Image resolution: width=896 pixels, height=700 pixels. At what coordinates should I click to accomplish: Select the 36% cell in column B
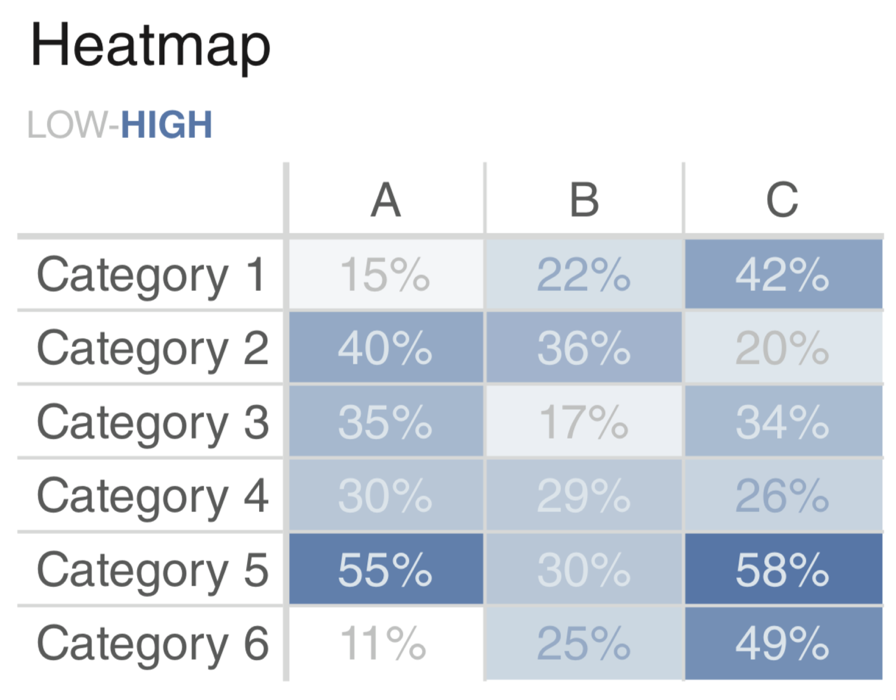(x=584, y=347)
